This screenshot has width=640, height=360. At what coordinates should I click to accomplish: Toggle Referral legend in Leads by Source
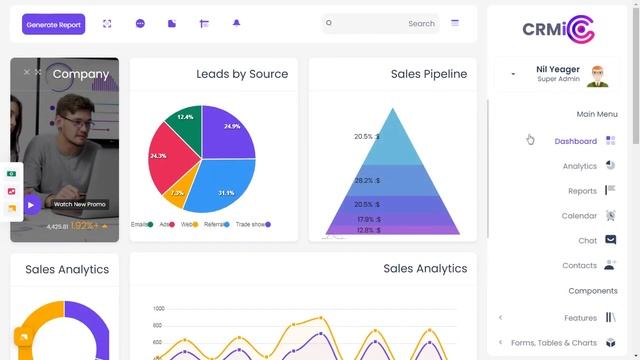pyautogui.click(x=217, y=224)
